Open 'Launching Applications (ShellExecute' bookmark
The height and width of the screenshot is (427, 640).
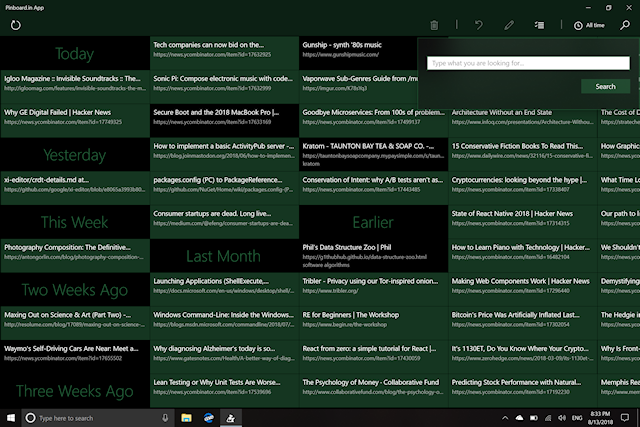pos(224,290)
